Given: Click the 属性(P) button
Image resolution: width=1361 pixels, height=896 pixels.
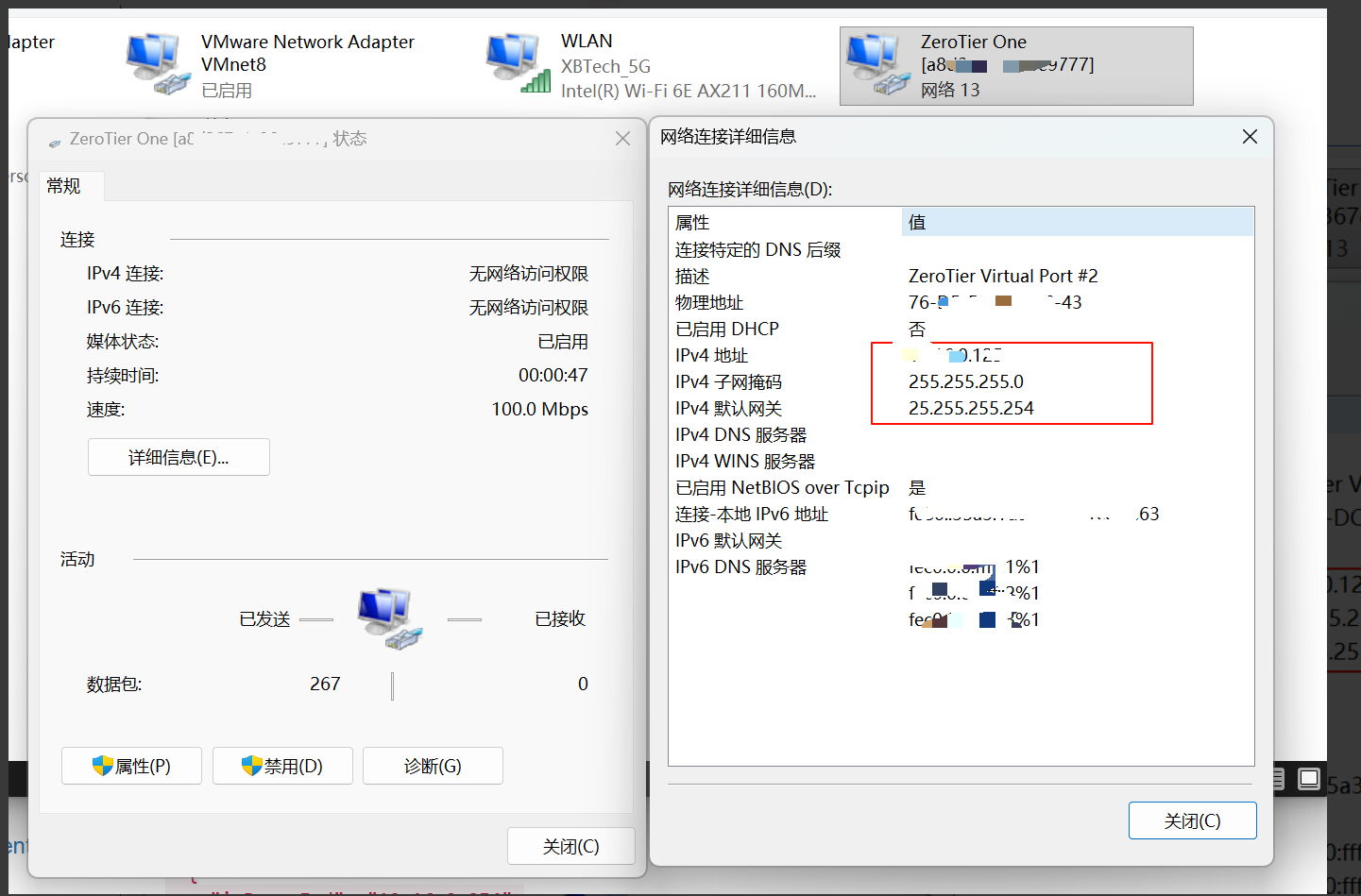Looking at the screenshot, I should 131,766.
